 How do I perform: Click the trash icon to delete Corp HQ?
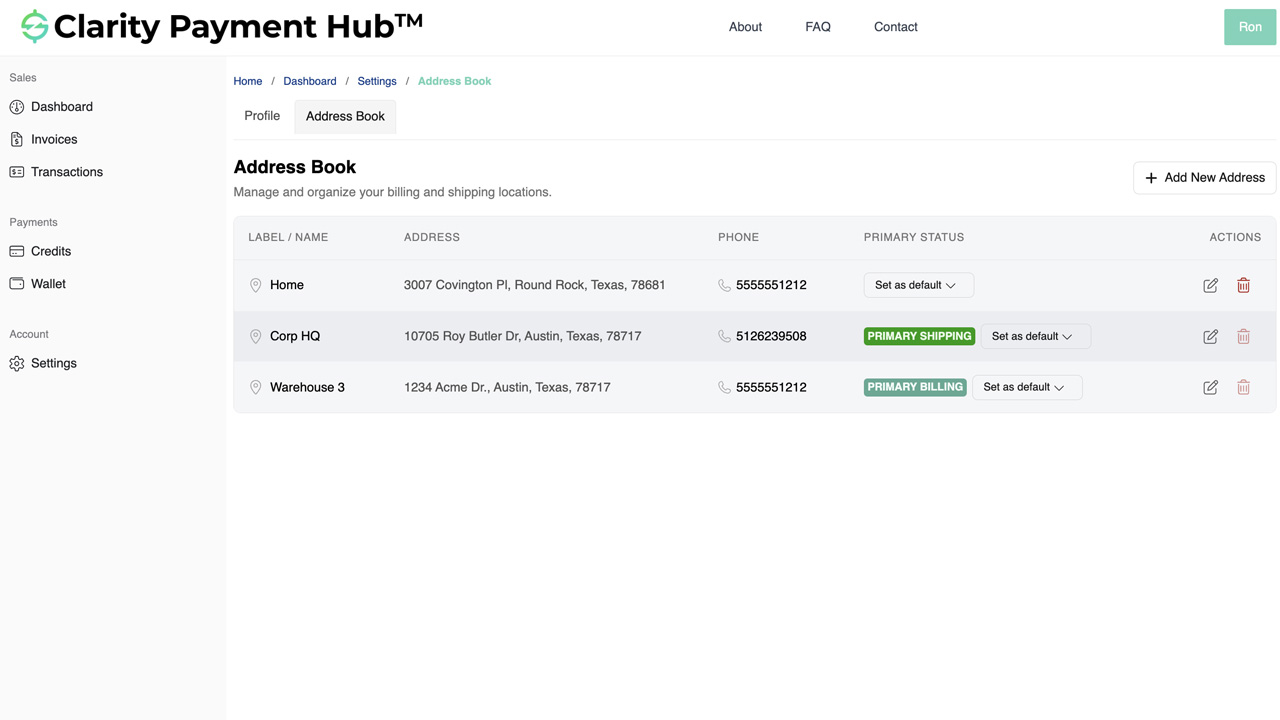[x=1243, y=336]
